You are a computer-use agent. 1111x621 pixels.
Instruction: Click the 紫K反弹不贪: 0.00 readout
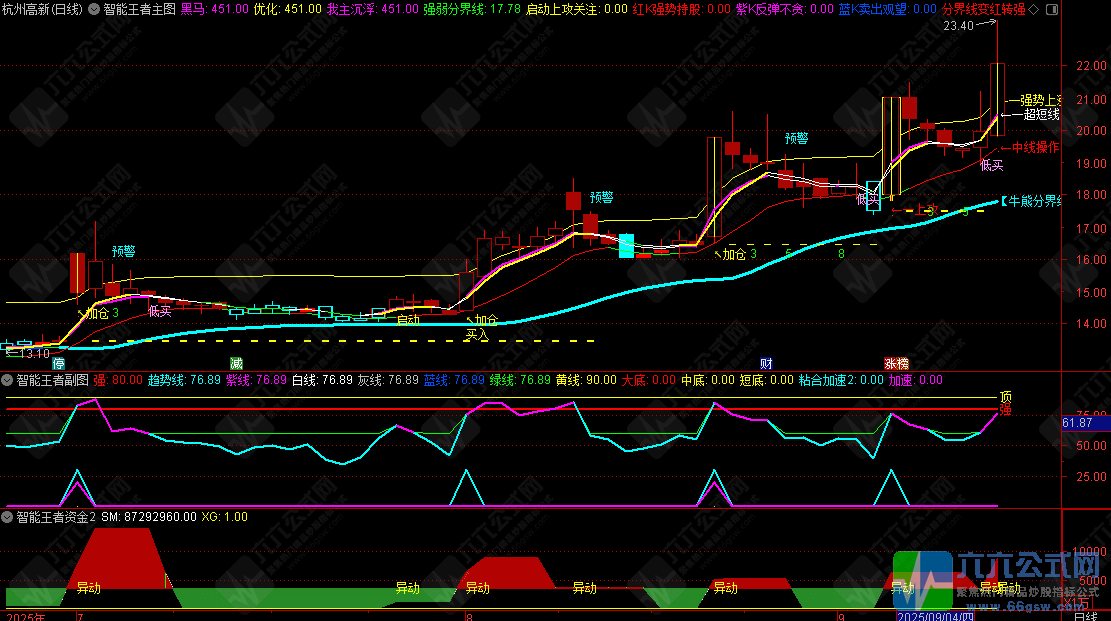pos(784,9)
